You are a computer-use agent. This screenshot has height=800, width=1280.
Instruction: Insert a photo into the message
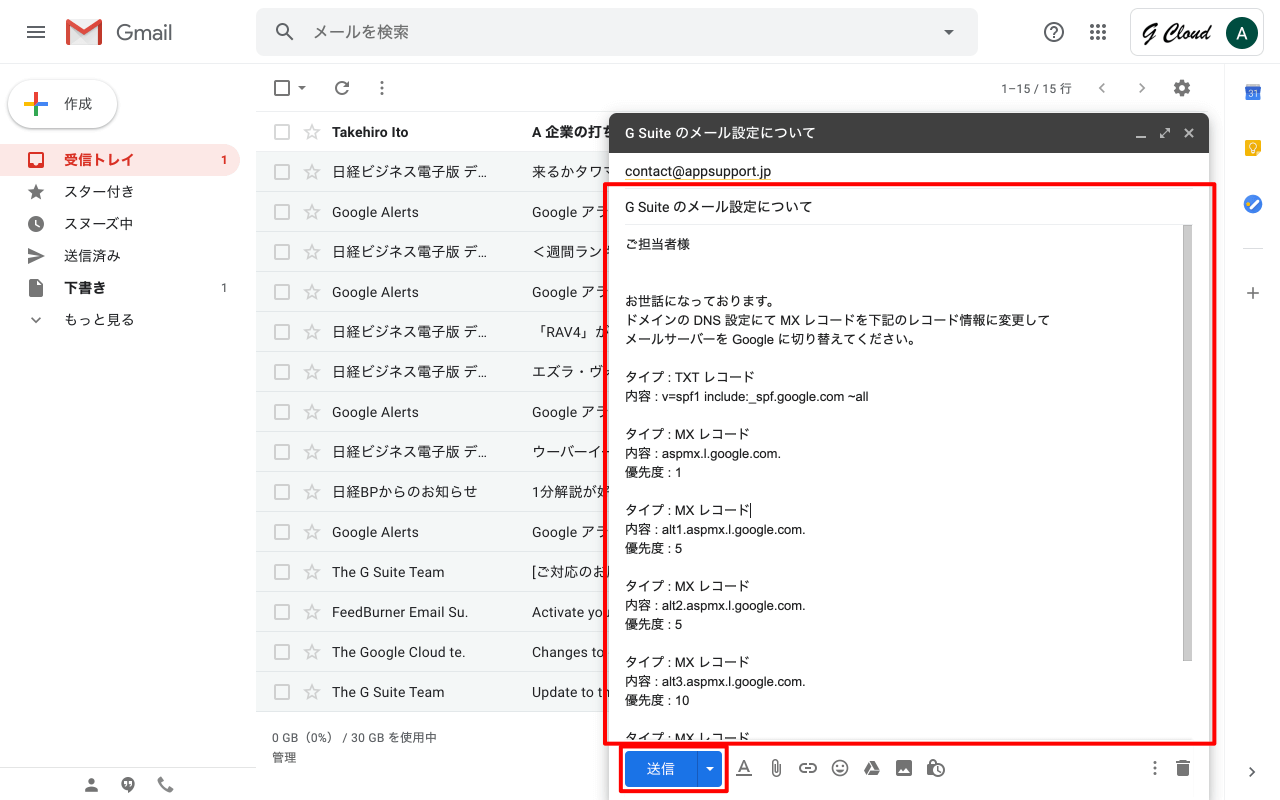click(904, 768)
